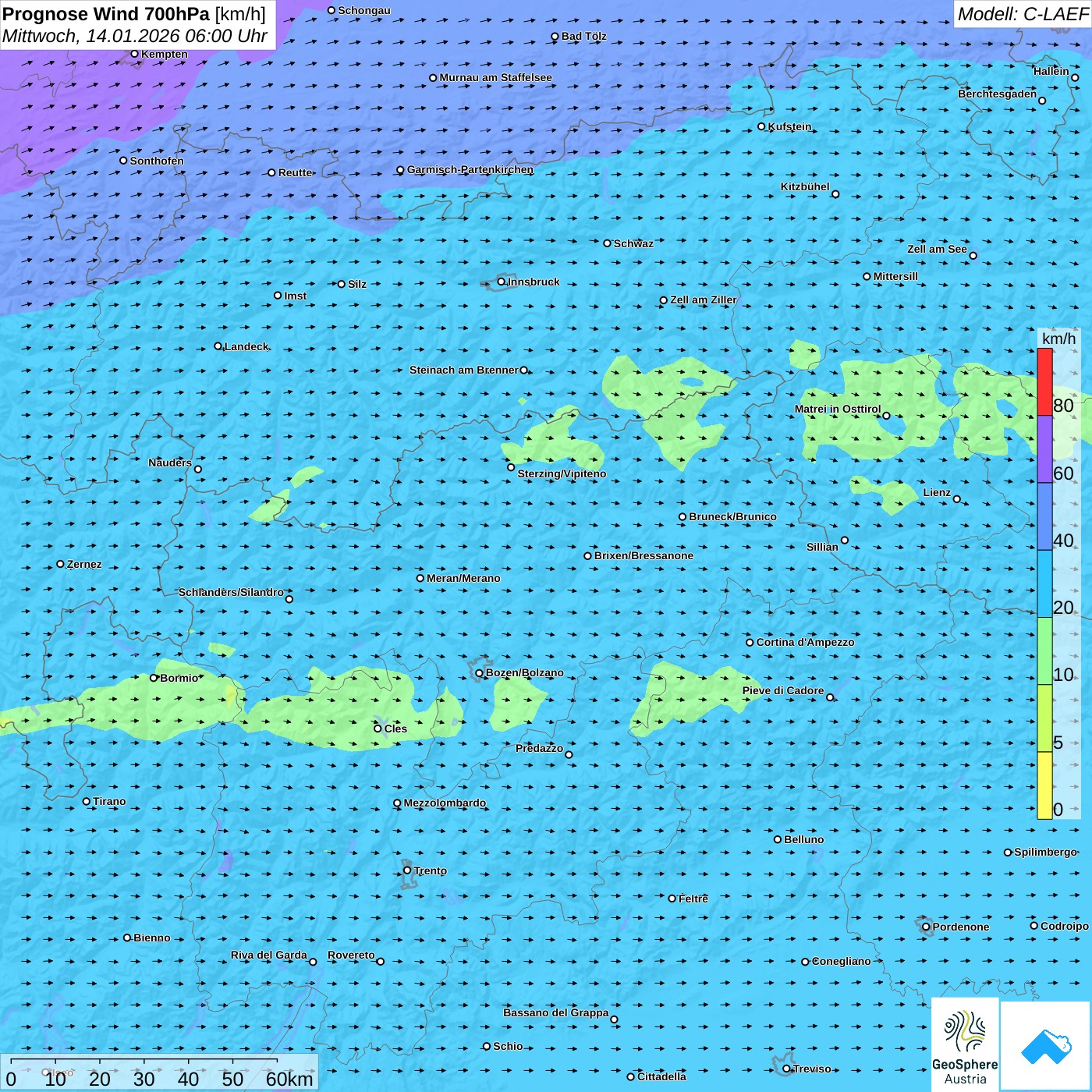
Task: Select the Bruneck/Brunico label
Action: (x=732, y=516)
